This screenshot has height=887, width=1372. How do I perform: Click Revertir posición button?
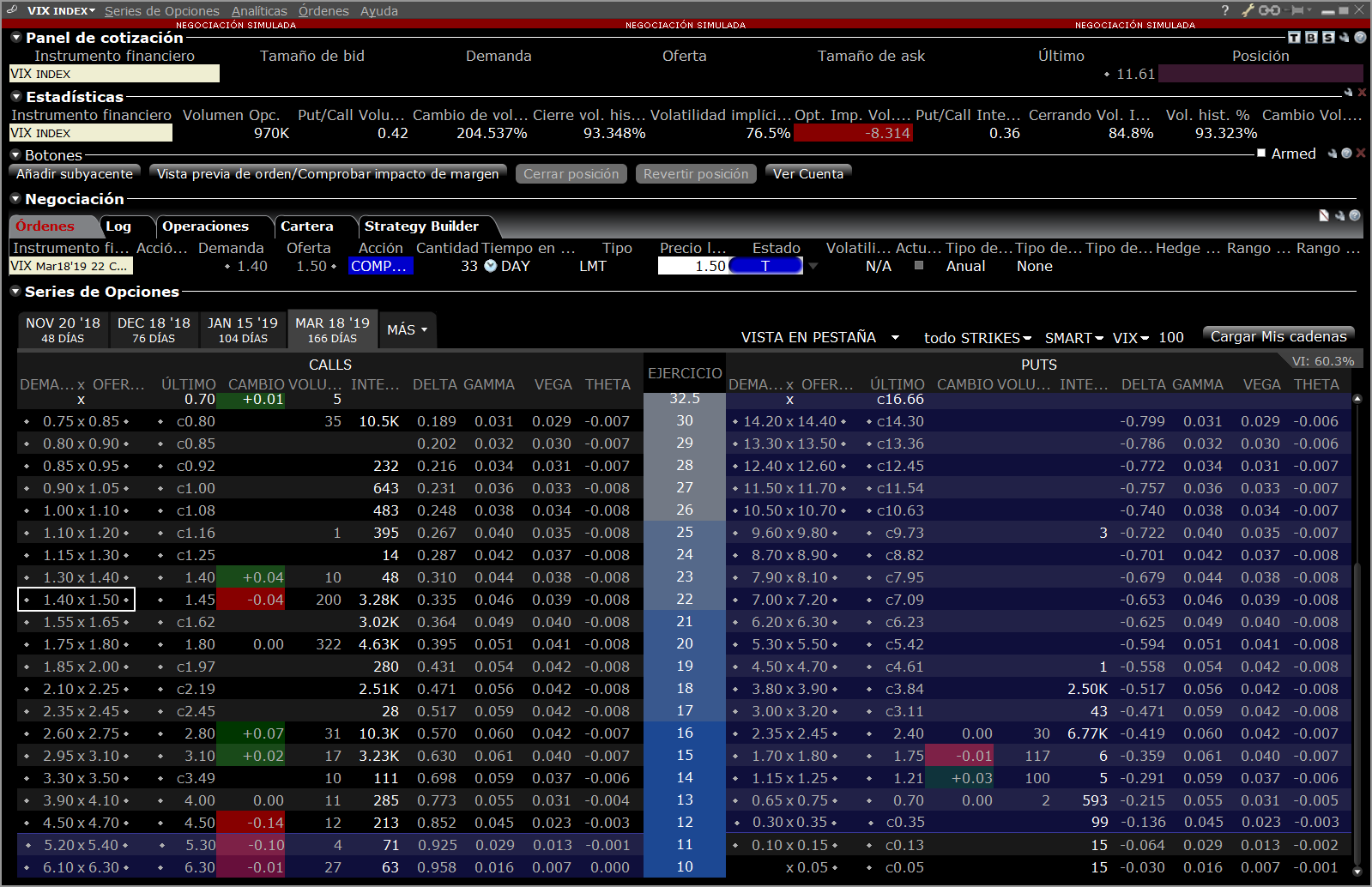[x=696, y=173]
